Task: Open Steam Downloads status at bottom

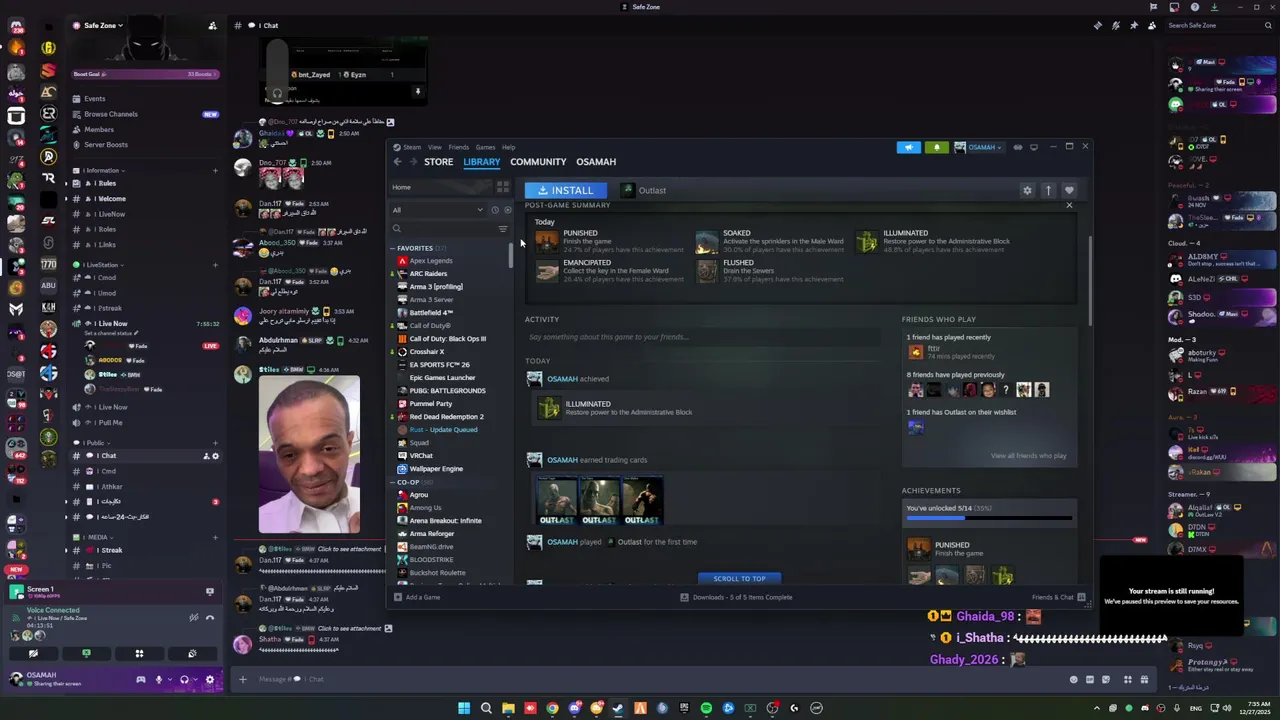Action: click(x=737, y=597)
